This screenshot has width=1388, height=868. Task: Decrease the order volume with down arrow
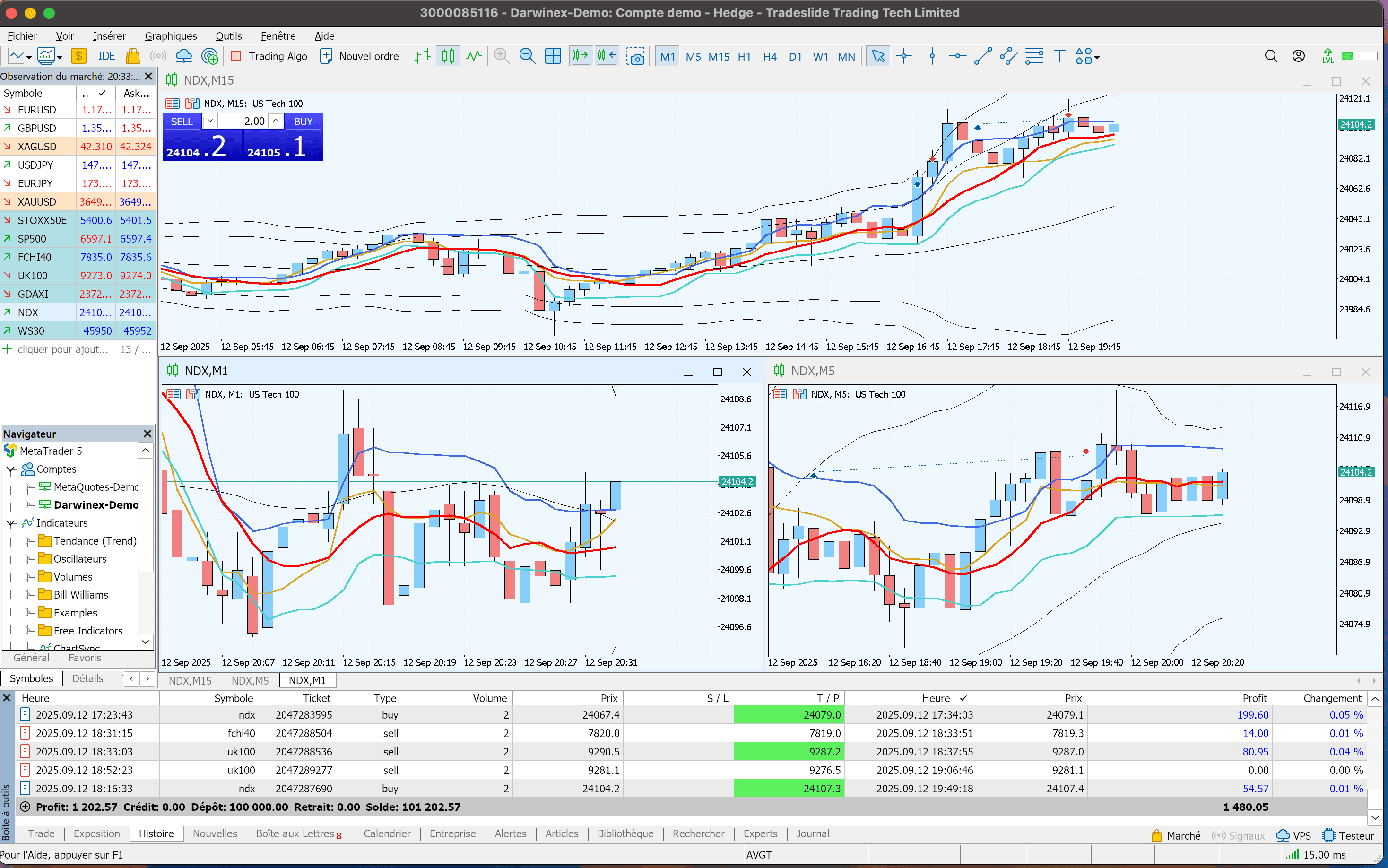click(x=210, y=121)
